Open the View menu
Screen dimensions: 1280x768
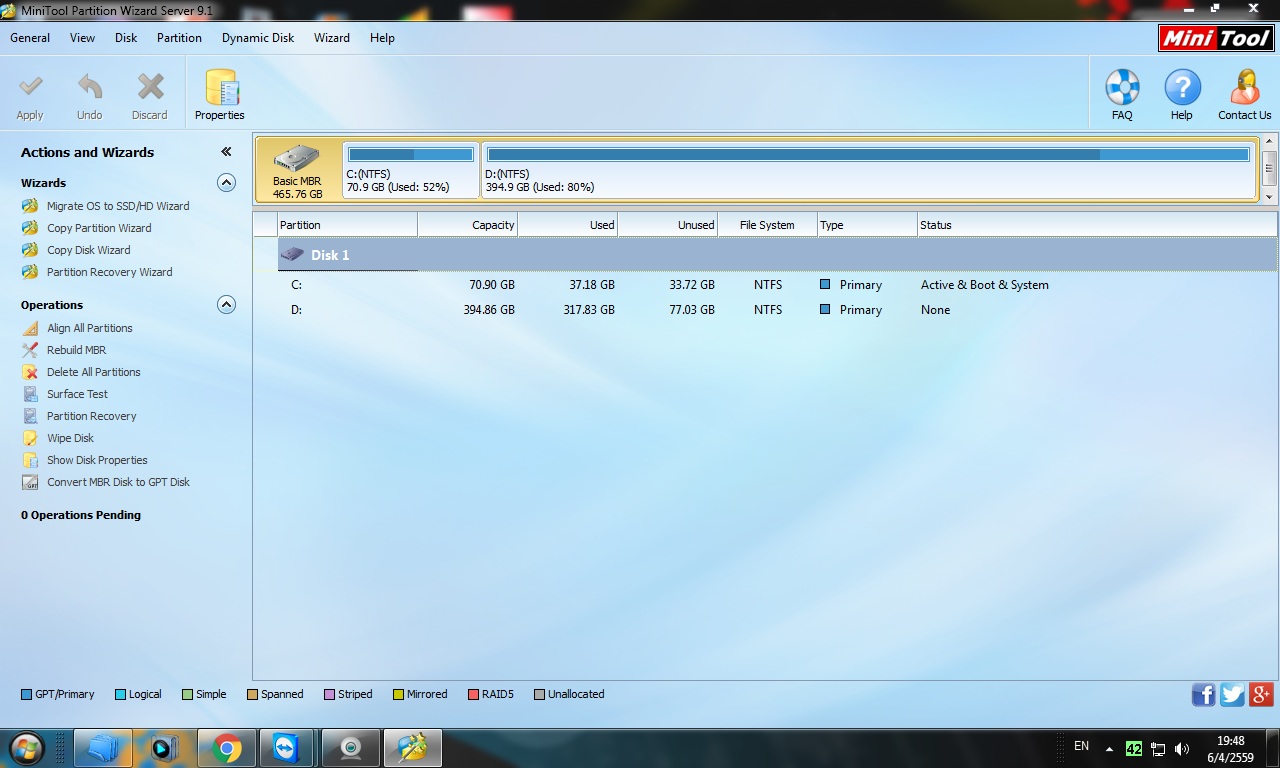(x=83, y=38)
